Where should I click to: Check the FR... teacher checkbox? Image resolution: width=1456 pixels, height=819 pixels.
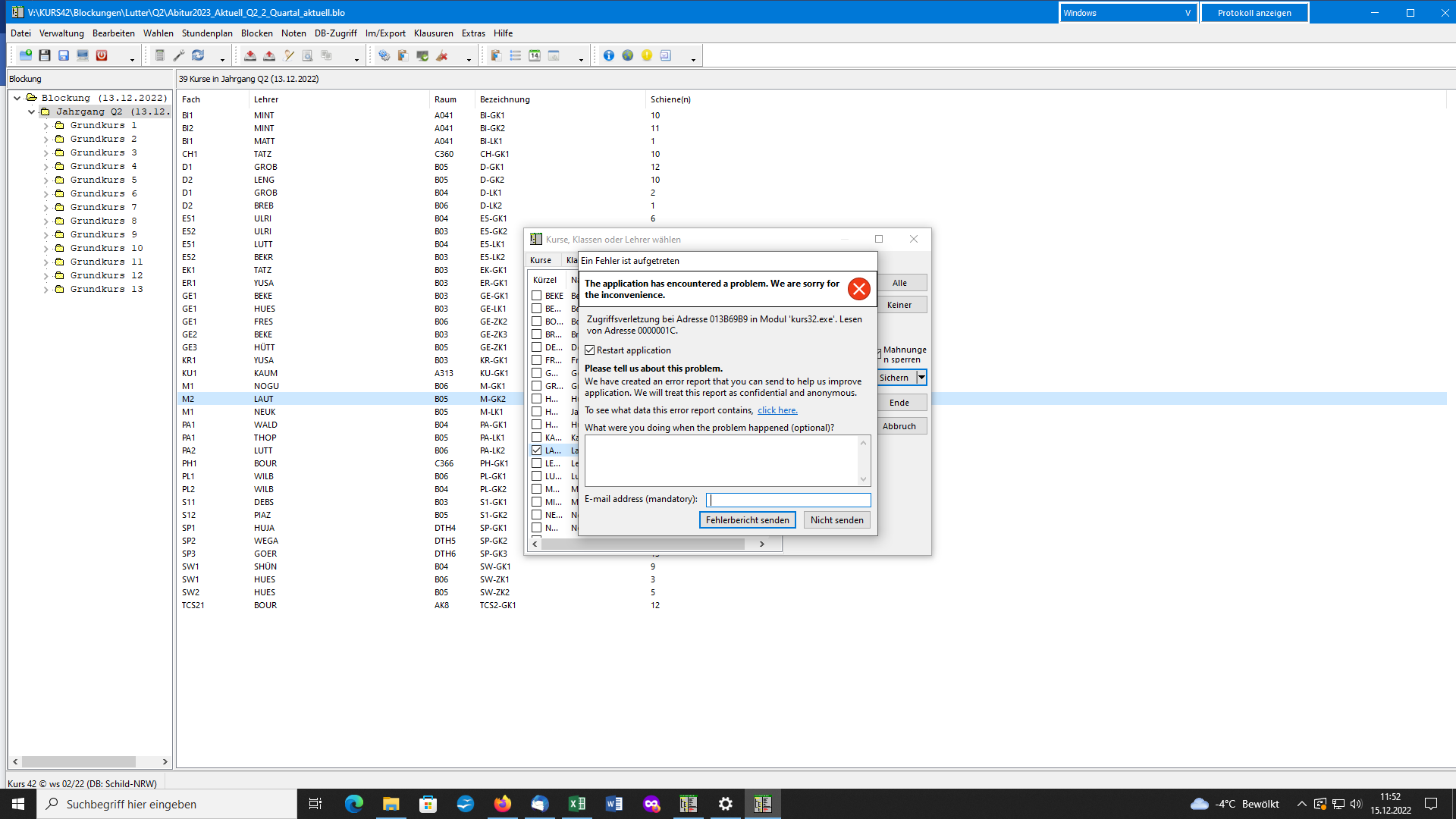[x=537, y=360]
